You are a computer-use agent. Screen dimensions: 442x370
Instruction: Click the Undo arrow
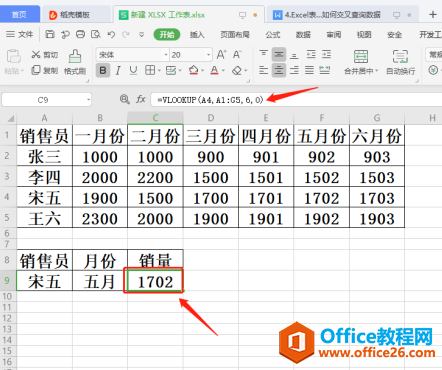(x=111, y=34)
